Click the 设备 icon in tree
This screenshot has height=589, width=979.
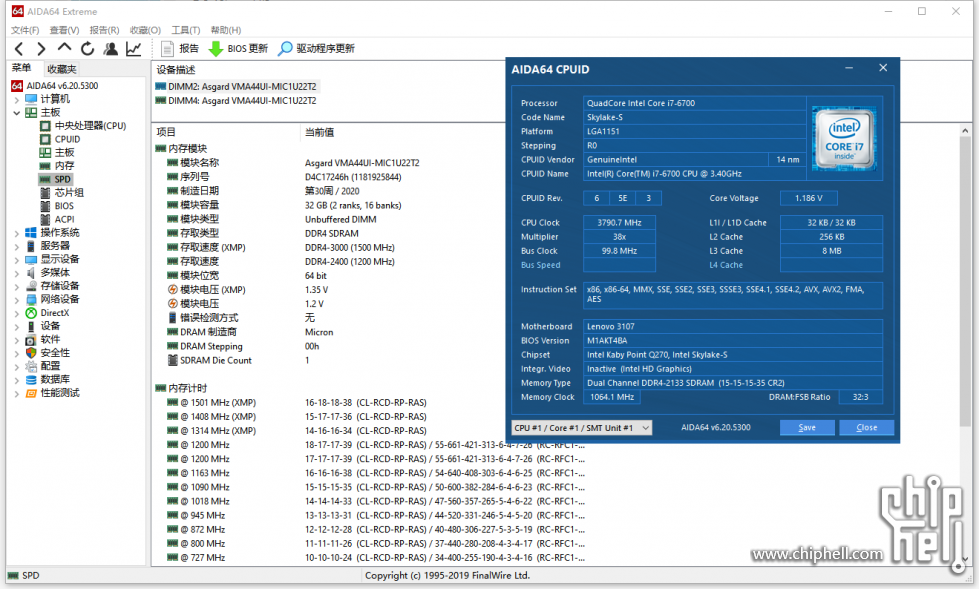(31, 326)
